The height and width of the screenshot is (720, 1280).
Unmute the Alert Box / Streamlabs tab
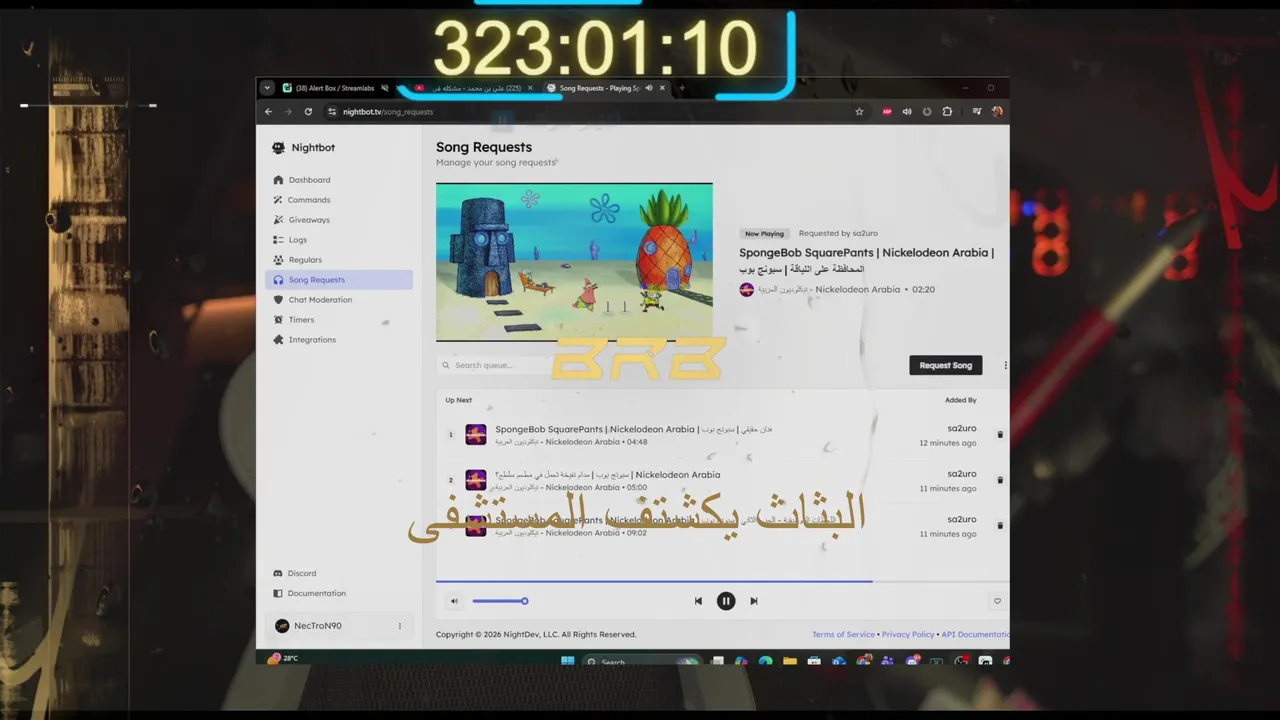pos(384,88)
